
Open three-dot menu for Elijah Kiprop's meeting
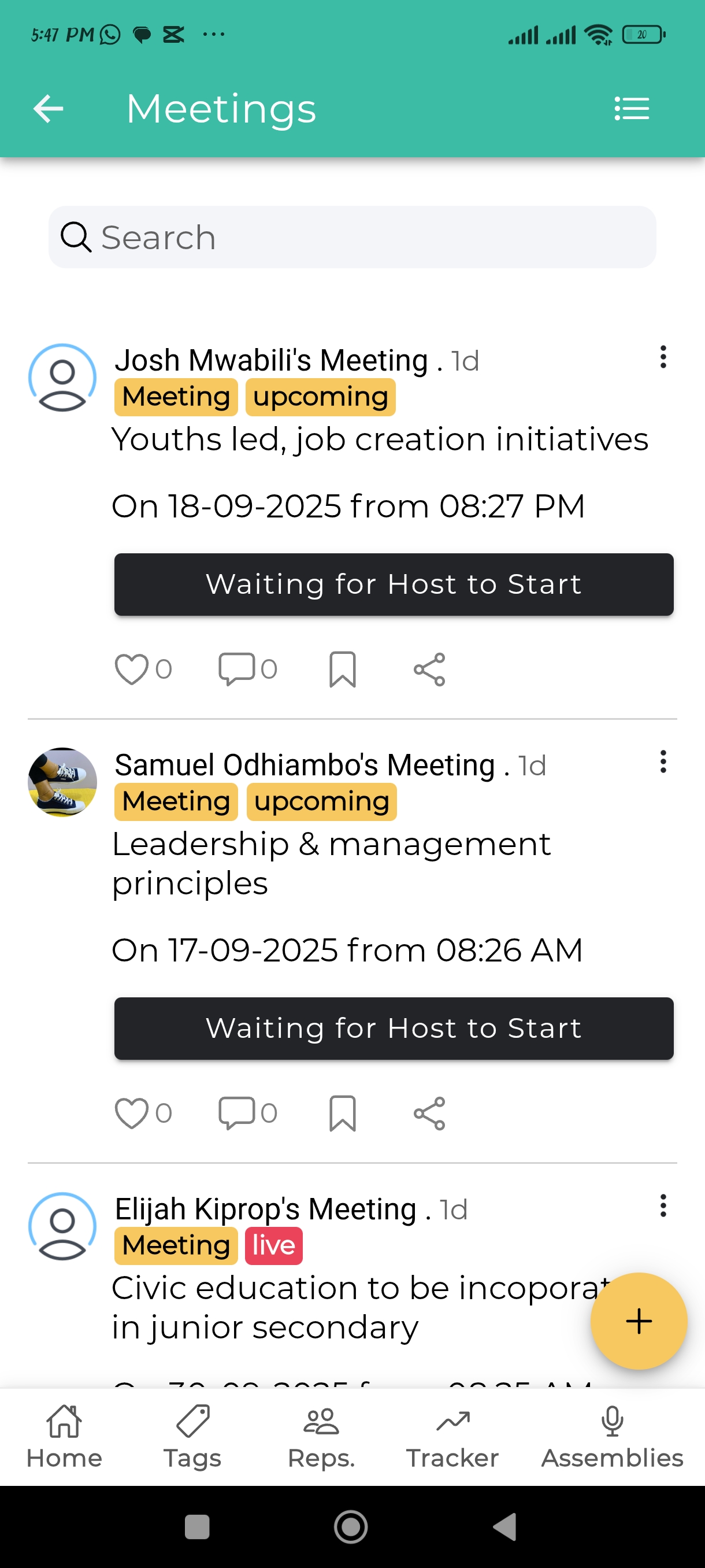point(663,1206)
